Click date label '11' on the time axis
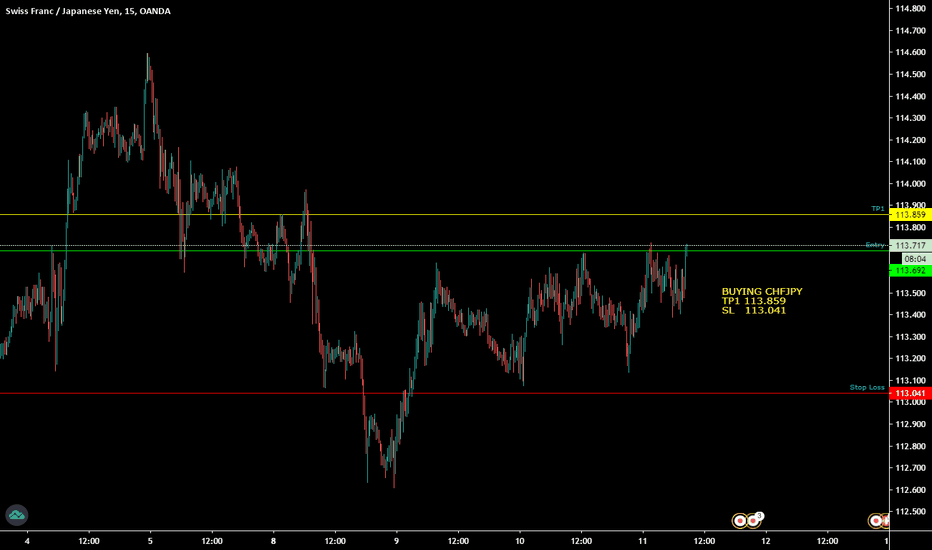932x550 pixels. [643, 541]
